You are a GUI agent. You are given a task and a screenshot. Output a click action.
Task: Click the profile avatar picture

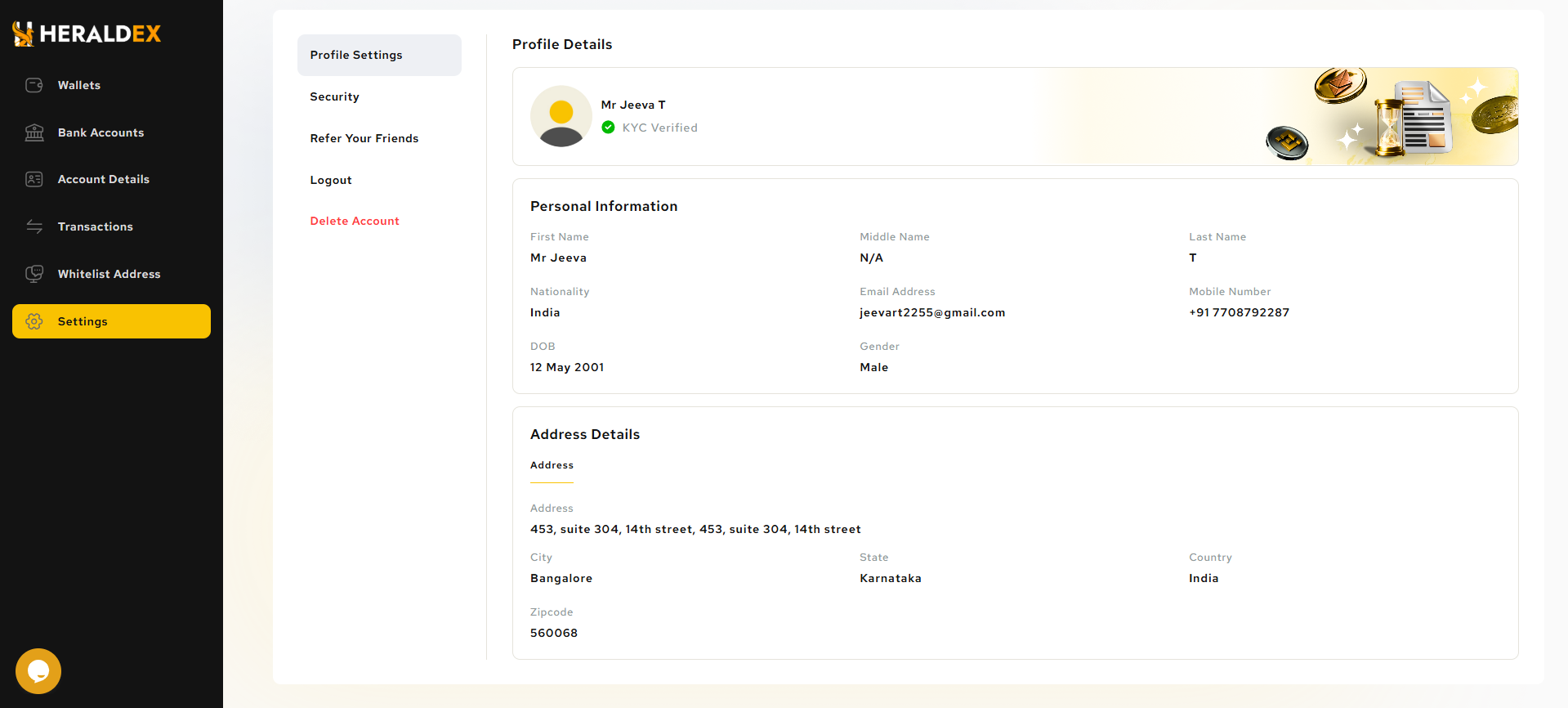coord(561,116)
